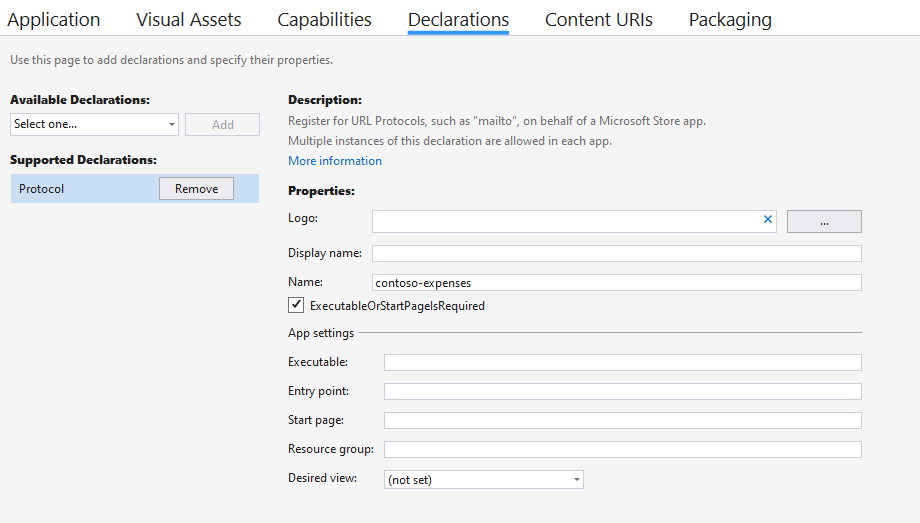Click the Entry point text field
The width and height of the screenshot is (920, 523).
pyautogui.click(x=622, y=391)
